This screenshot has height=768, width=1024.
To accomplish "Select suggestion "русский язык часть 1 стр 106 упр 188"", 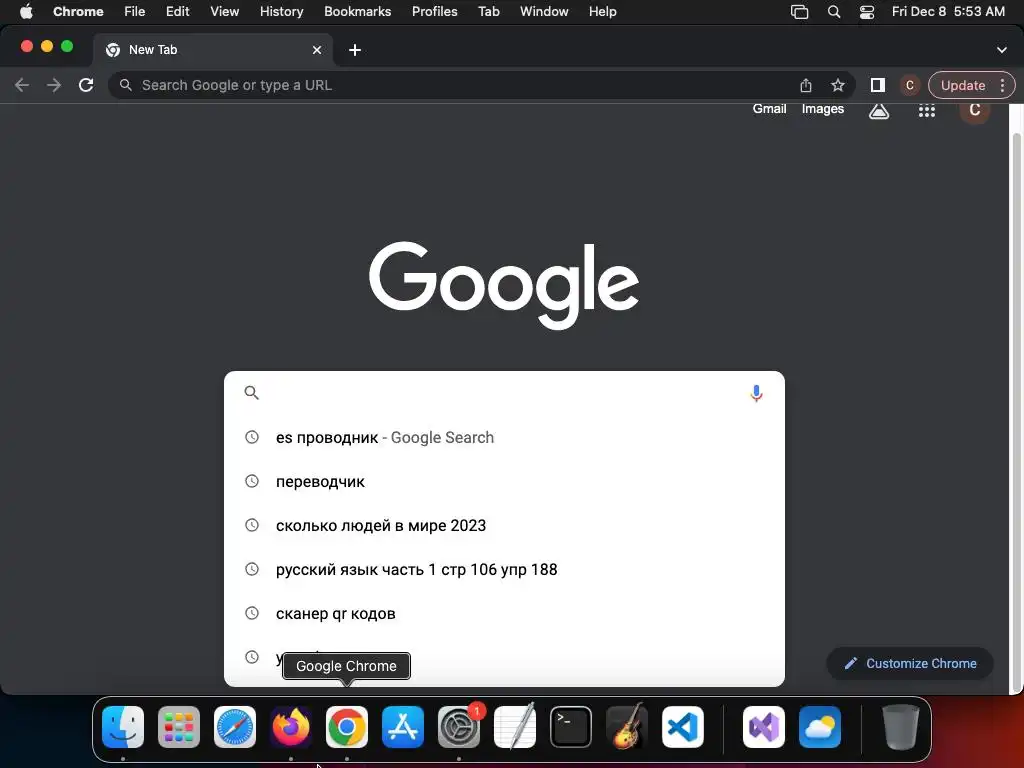I will point(504,569).
